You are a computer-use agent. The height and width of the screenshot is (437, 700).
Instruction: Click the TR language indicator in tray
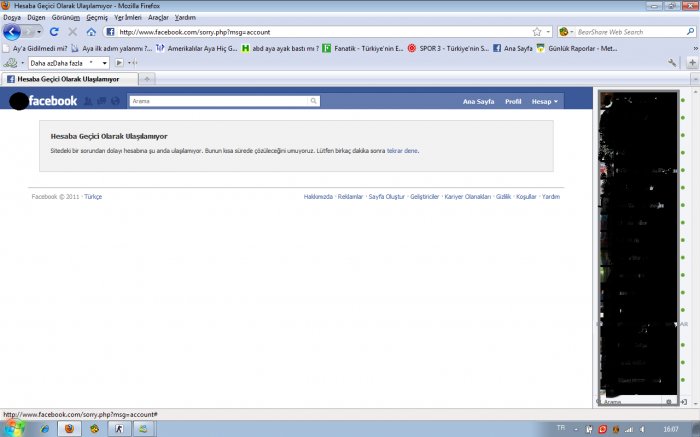pyautogui.click(x=561, y=428)
